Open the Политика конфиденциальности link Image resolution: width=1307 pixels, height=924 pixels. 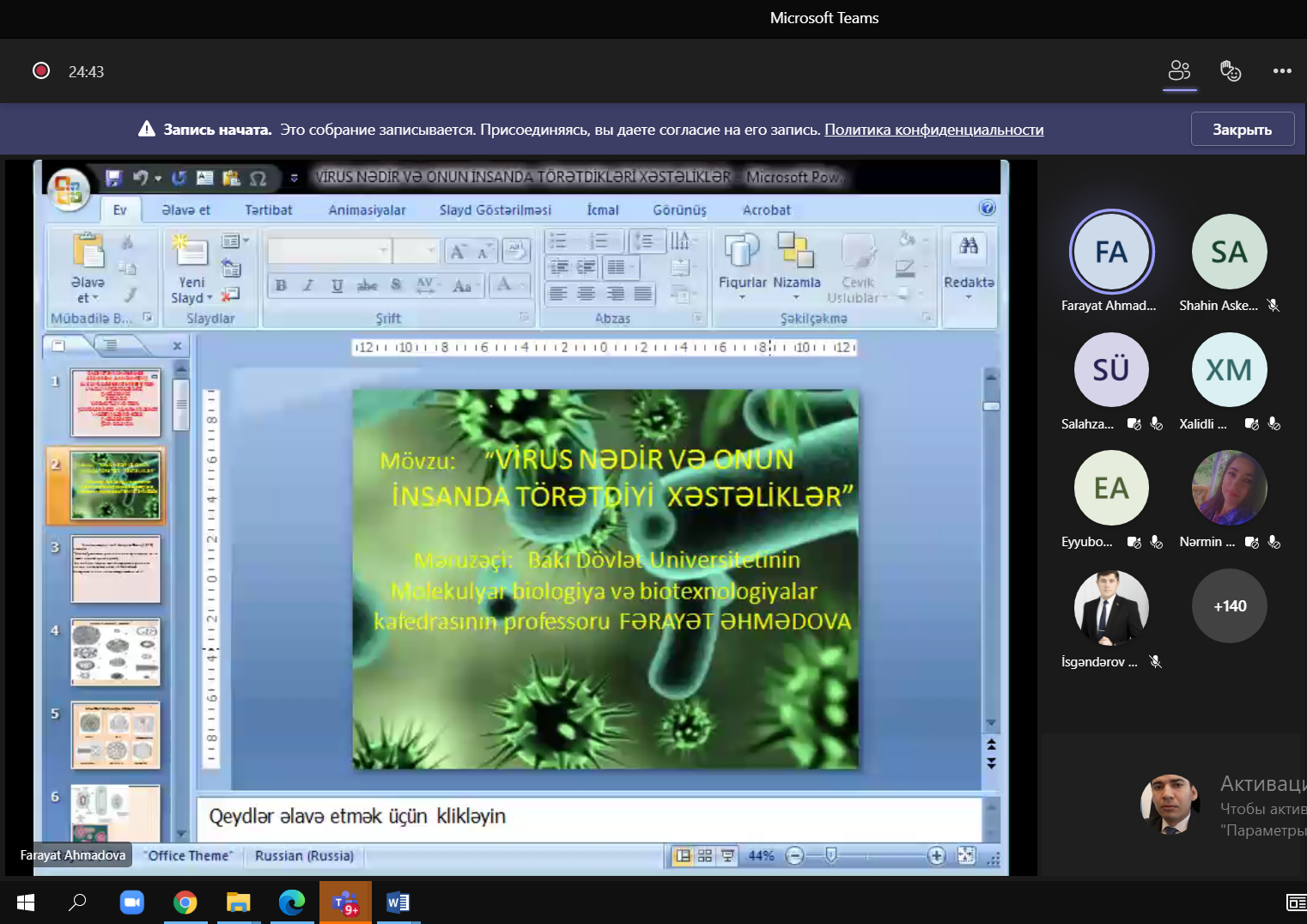click(933, 130)
